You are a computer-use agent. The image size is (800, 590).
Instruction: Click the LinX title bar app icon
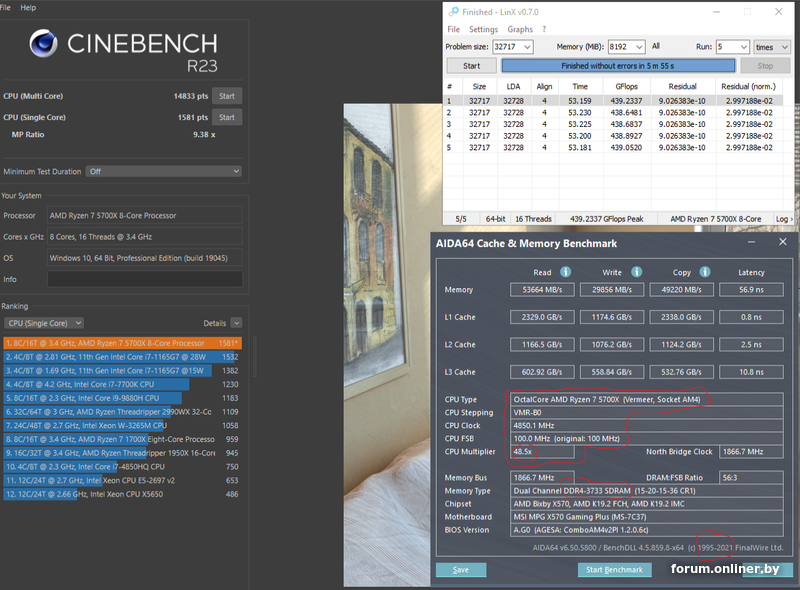tap(452, 13)
